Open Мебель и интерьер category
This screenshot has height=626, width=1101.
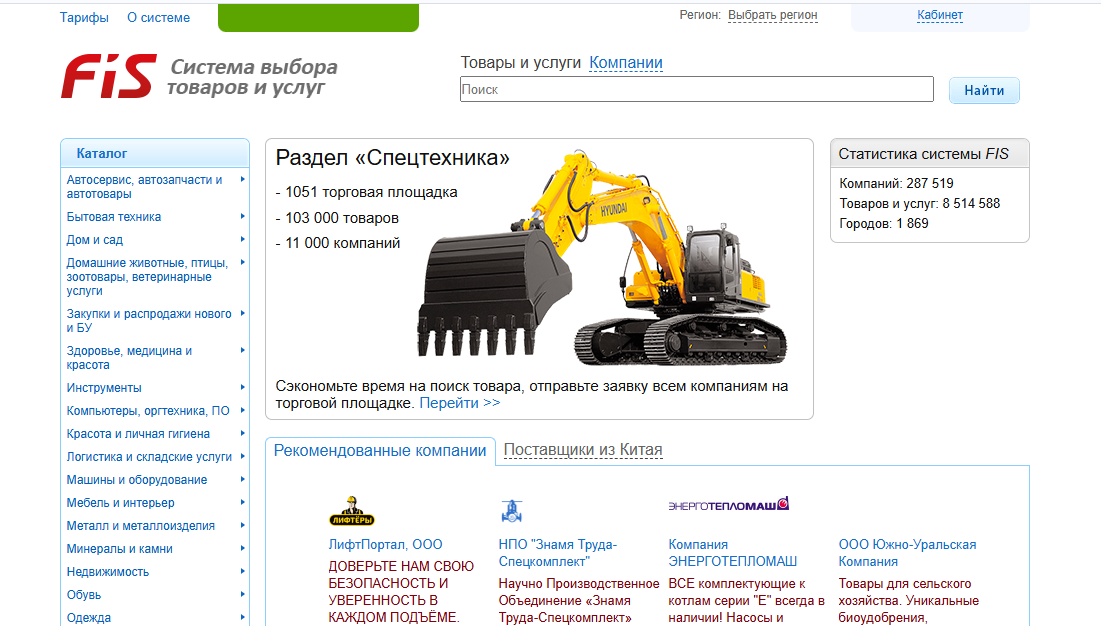coord(121,502)
